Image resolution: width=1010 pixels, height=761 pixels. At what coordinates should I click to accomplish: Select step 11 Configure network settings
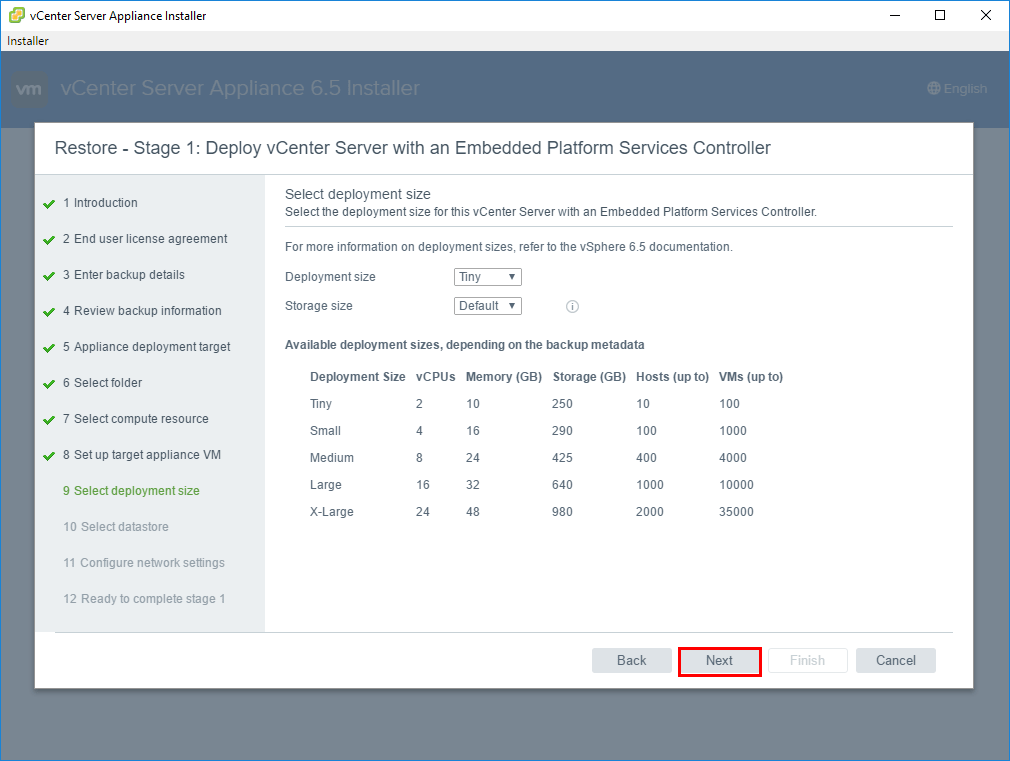coord(144,563)
